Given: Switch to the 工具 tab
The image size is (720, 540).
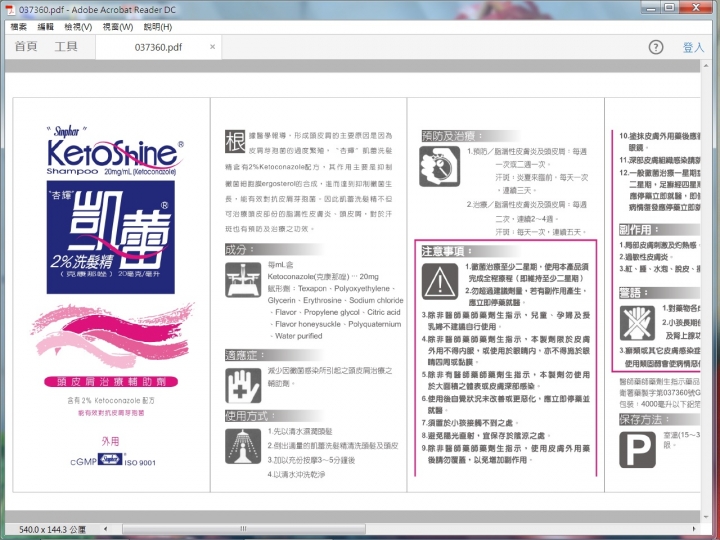Looking at the screenshot, I should click(66, 46).
